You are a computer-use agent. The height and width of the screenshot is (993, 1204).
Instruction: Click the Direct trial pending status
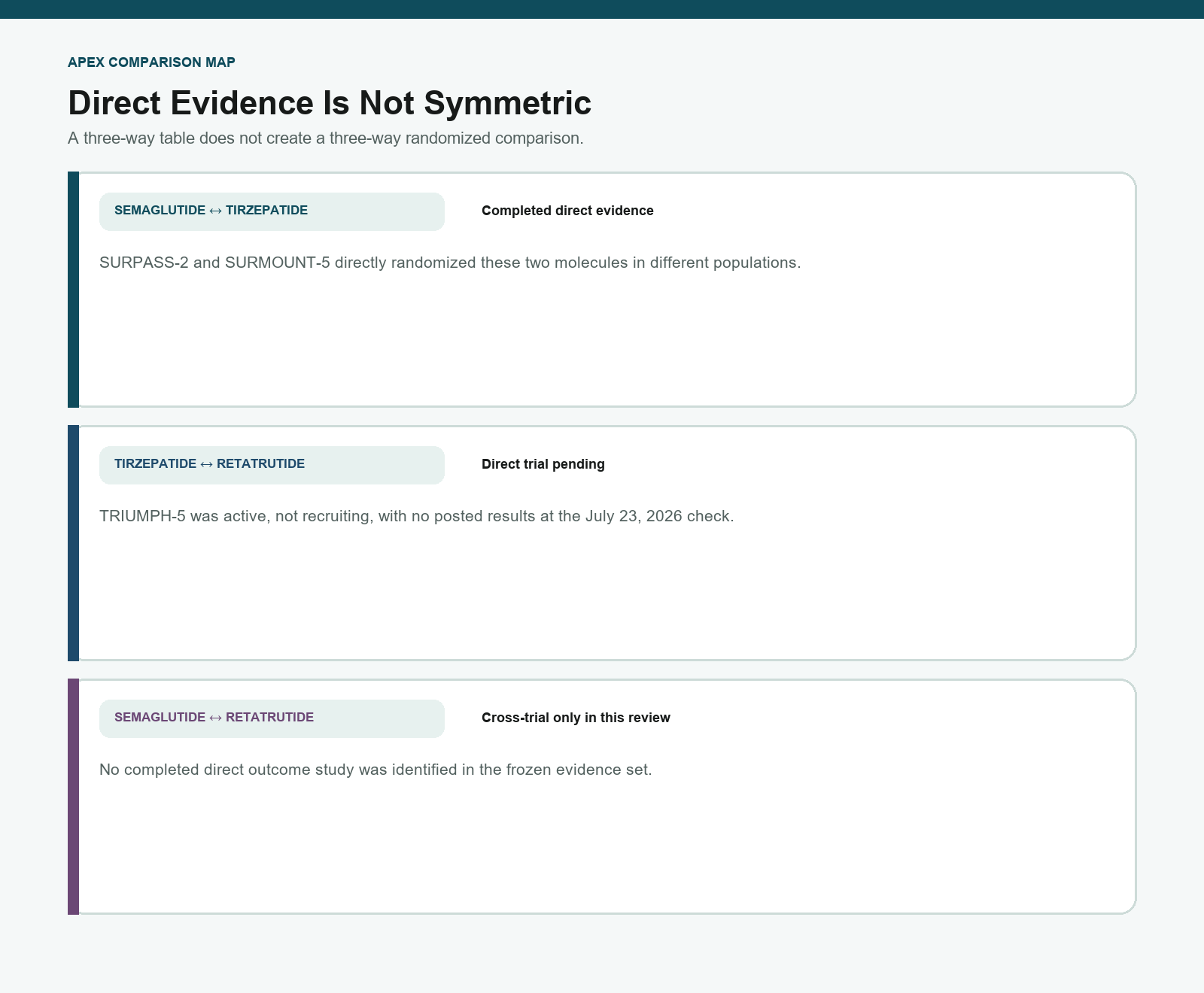(543, 464)
